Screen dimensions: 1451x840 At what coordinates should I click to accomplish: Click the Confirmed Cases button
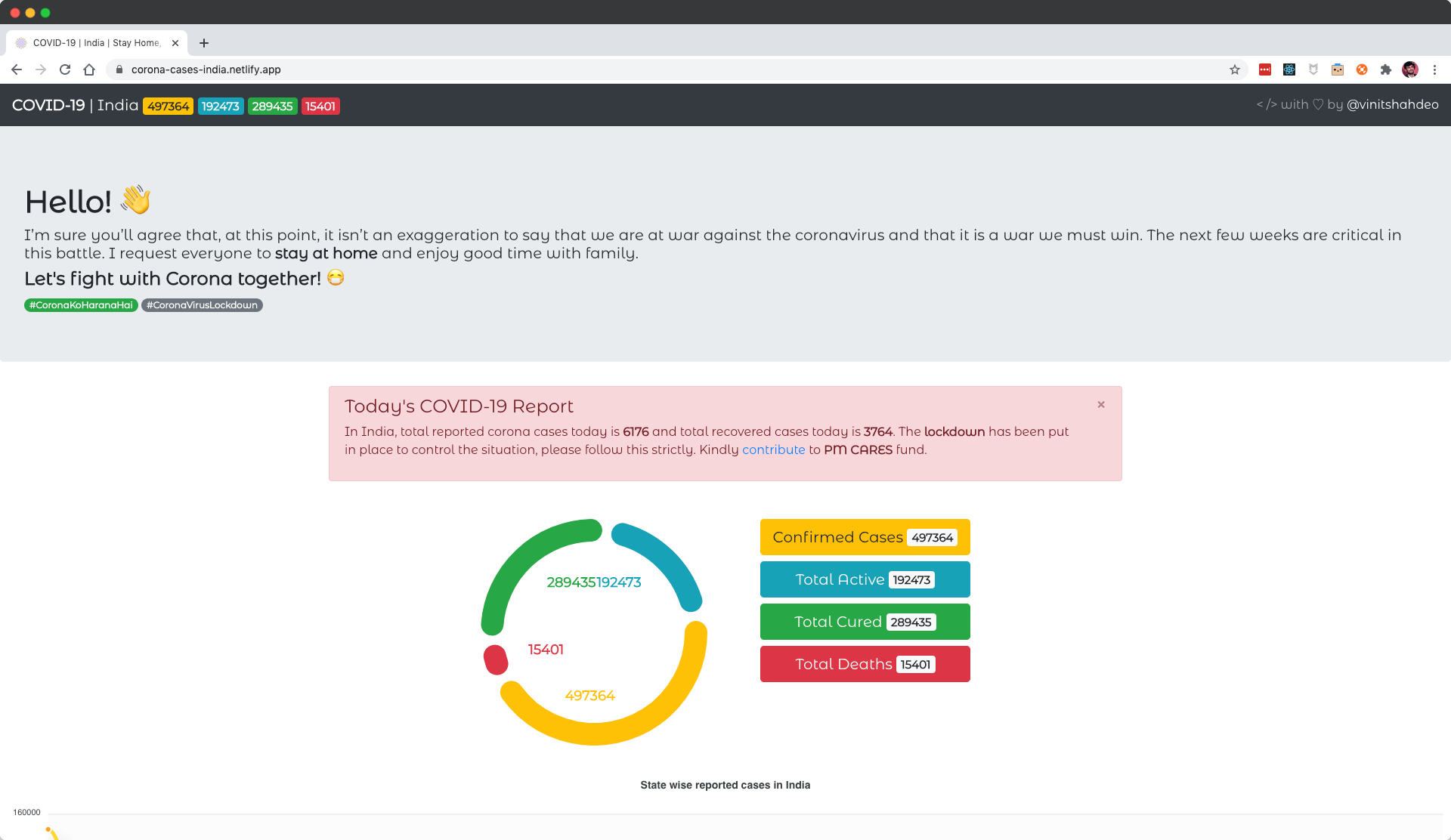pyautogui.click(x=865, y=537)
